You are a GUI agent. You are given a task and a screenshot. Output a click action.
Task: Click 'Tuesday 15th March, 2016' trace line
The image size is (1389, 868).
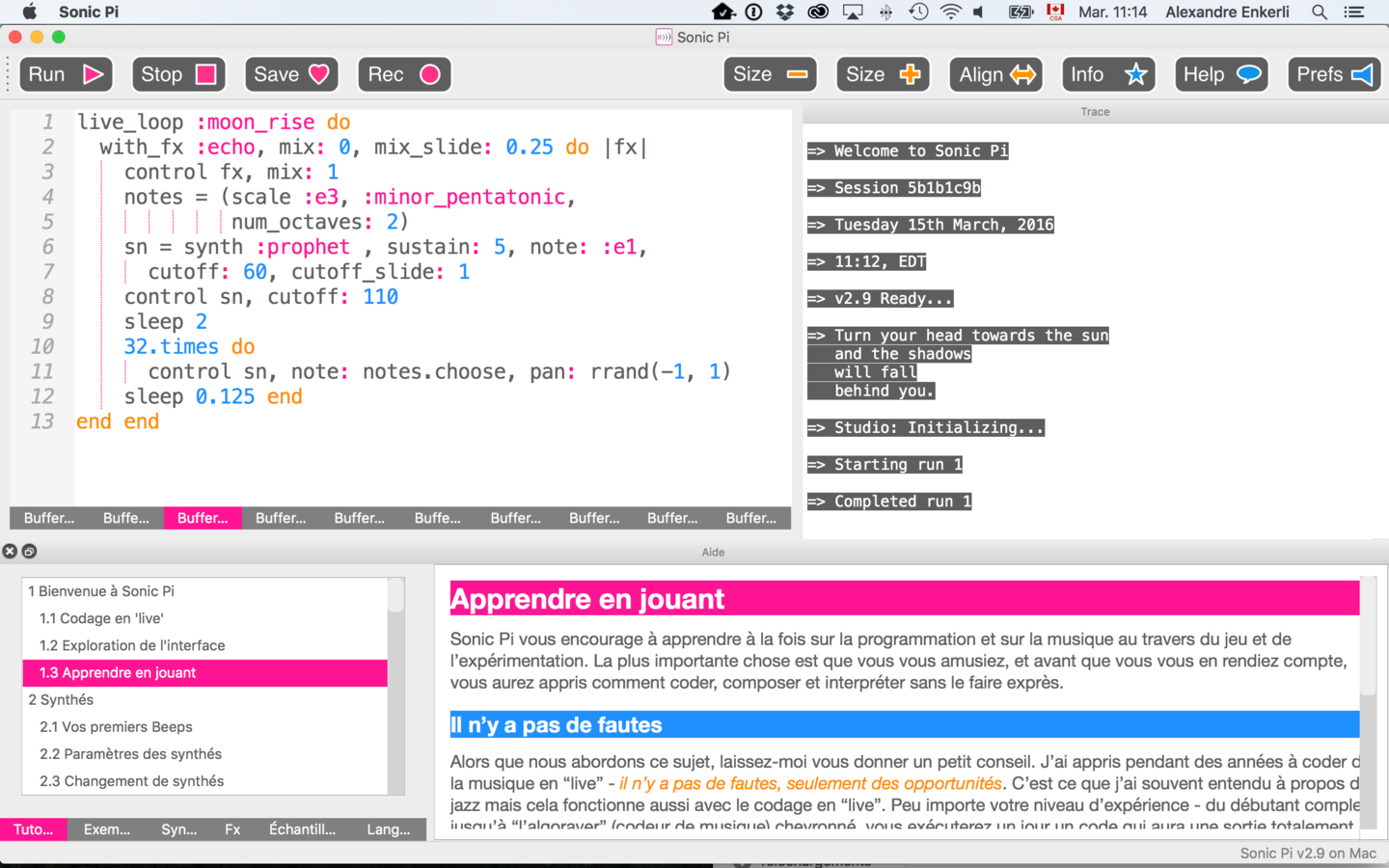point(931,225)
